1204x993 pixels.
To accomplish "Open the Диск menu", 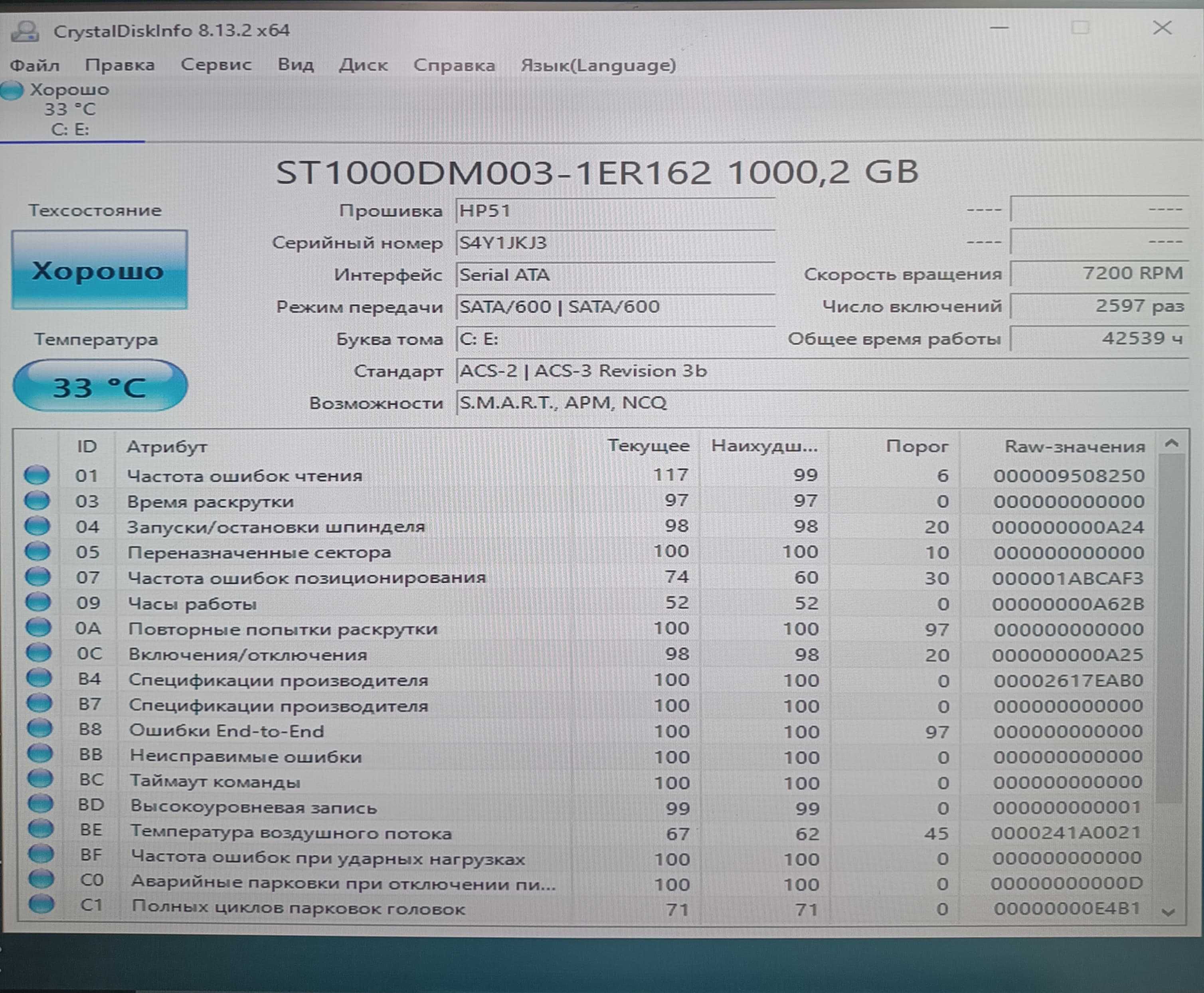I will click(364, 65).
